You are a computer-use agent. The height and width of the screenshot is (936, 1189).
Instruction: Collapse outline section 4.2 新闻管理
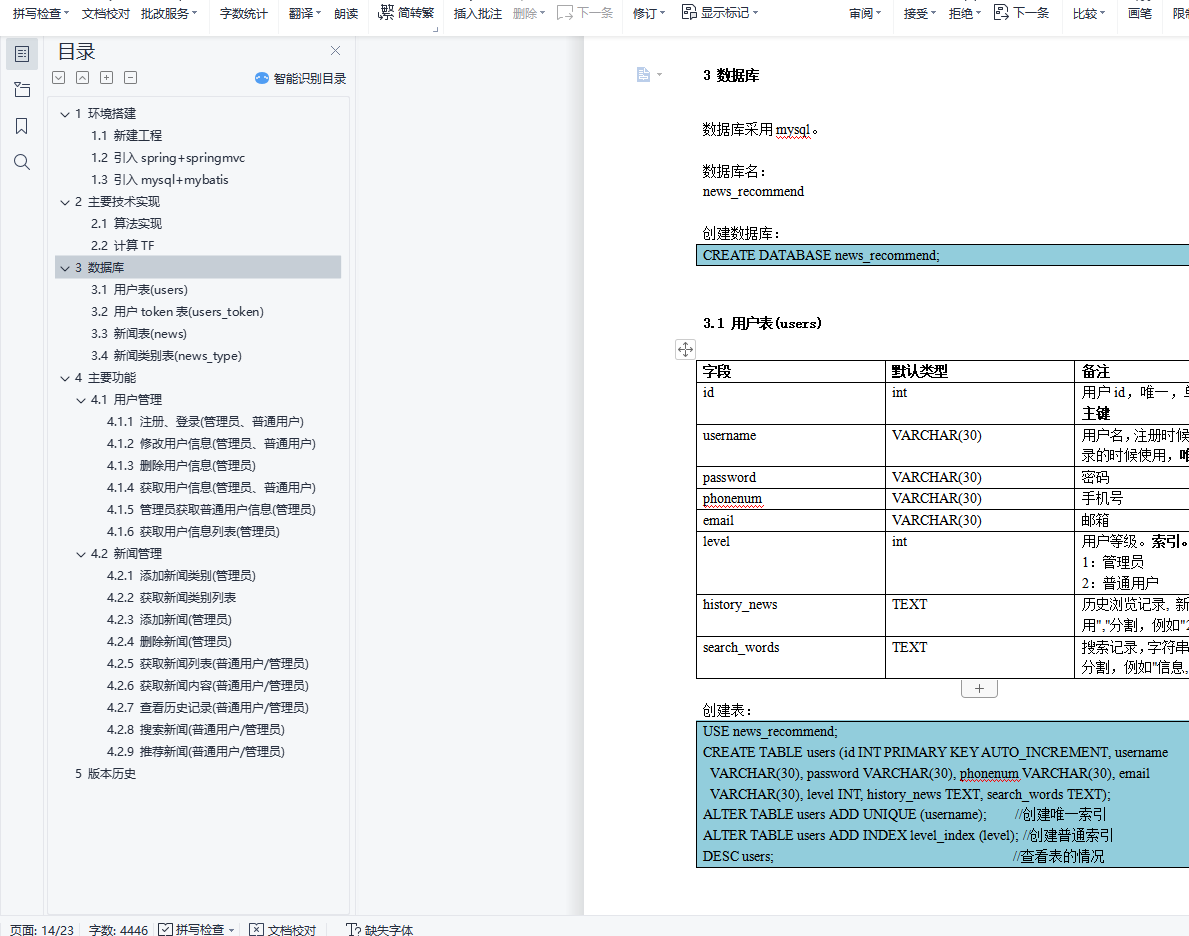pos(80,554)
